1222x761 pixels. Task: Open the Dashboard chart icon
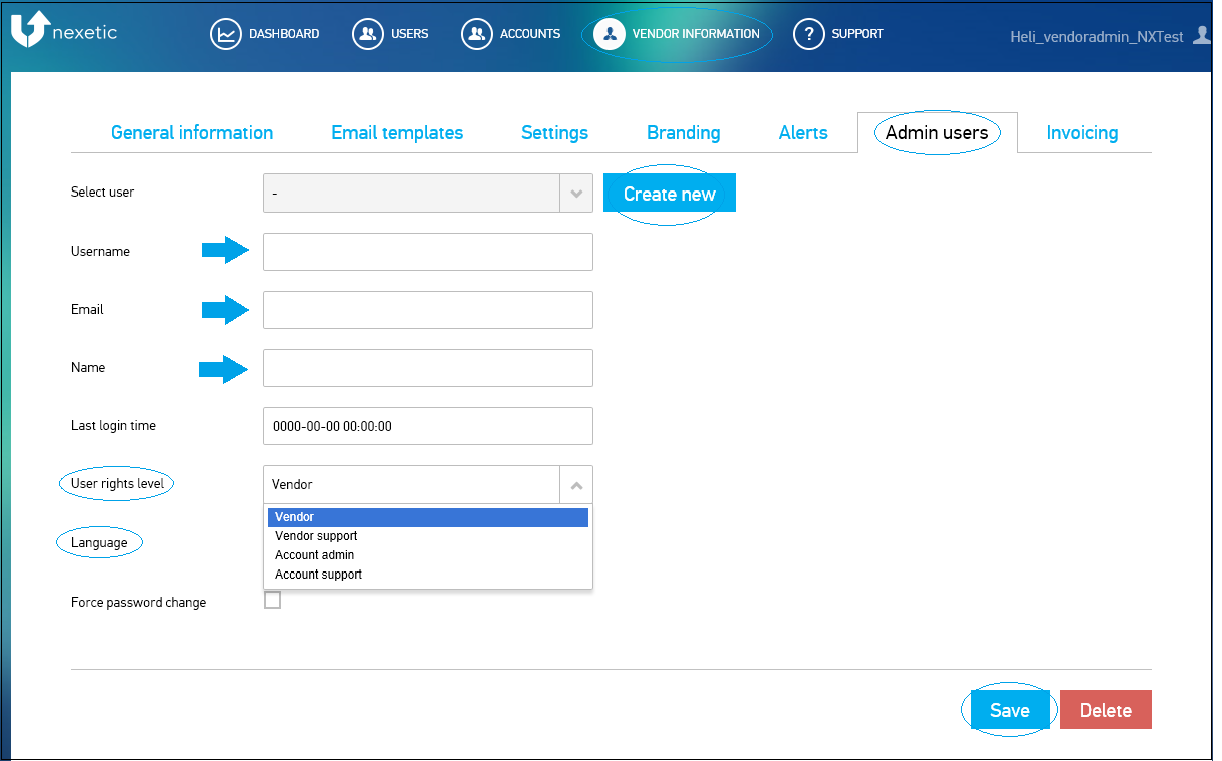227,34
